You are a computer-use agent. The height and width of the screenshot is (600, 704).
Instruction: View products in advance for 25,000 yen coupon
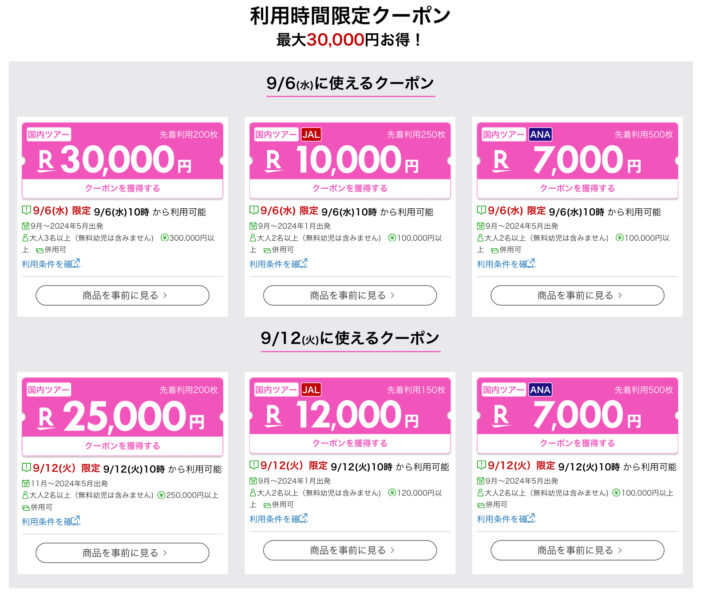pyautogui.click(x=123, y=553)
